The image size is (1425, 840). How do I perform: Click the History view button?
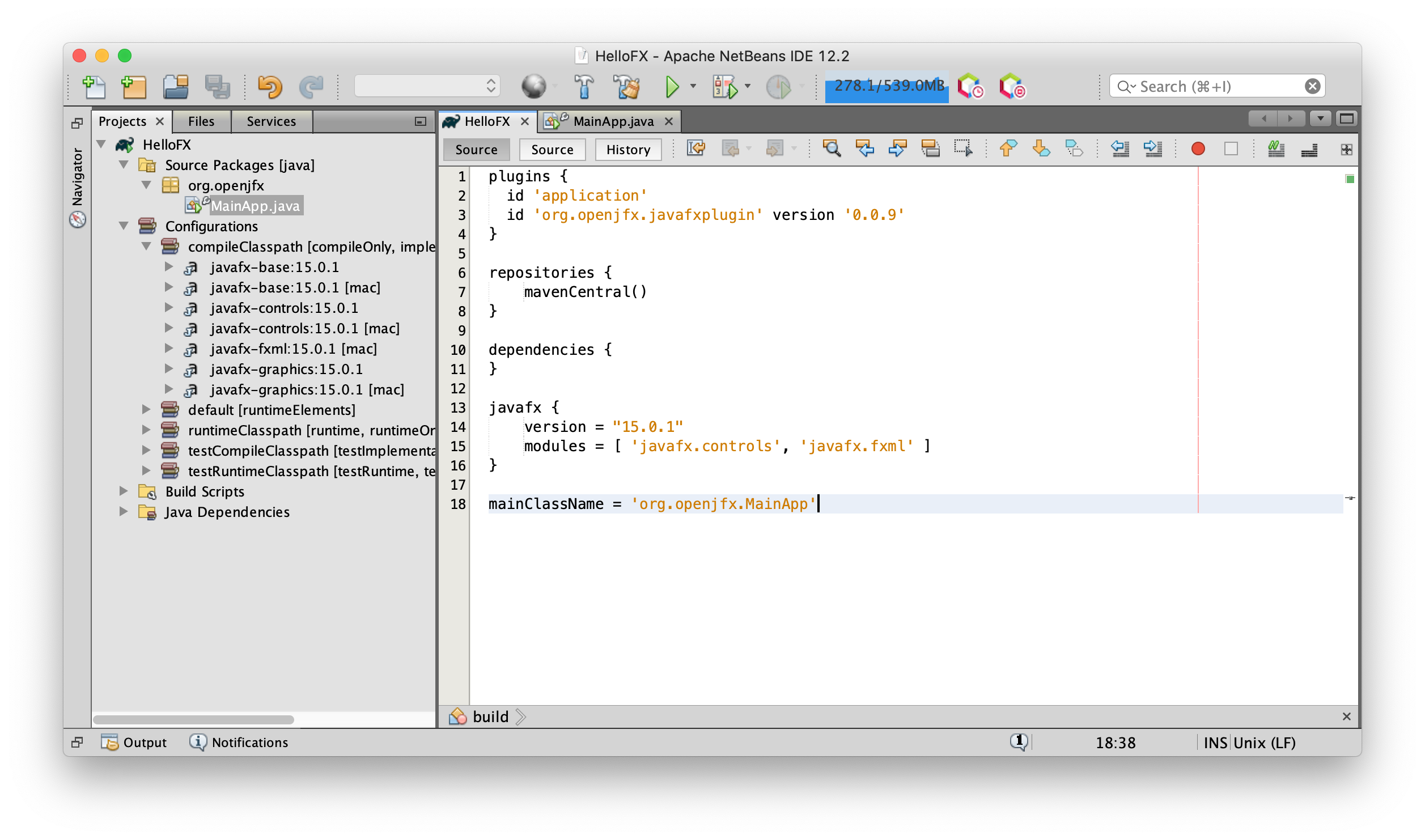(628, 150)
